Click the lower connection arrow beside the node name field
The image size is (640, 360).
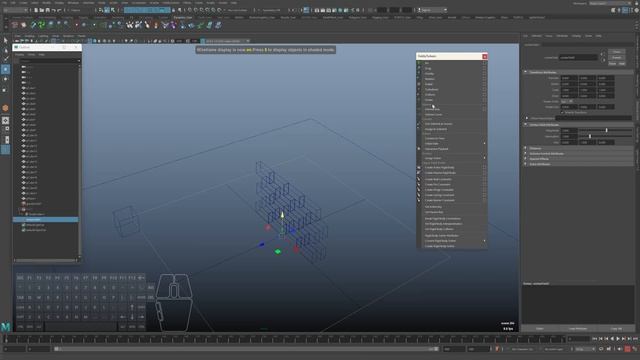tap(603, 60)
